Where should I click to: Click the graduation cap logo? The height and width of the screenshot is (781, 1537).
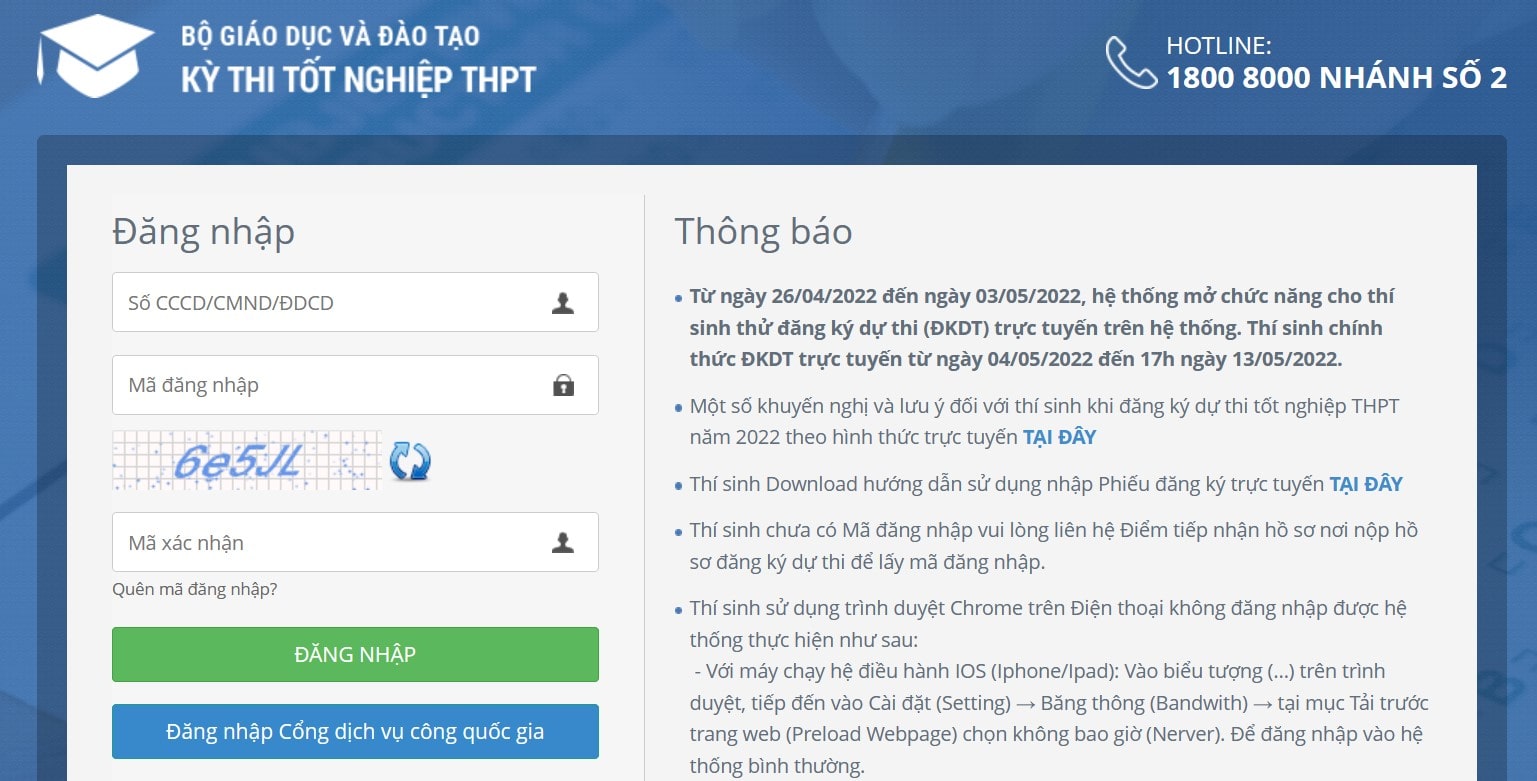pyautogui.click(x=95, y=57)
